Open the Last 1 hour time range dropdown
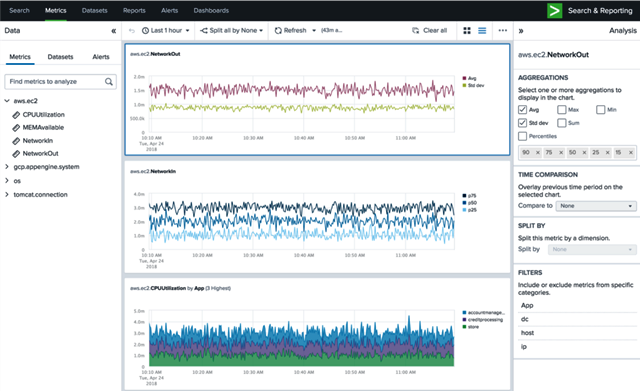This screenshot has width=640, height=391. [x=166, y=31]
